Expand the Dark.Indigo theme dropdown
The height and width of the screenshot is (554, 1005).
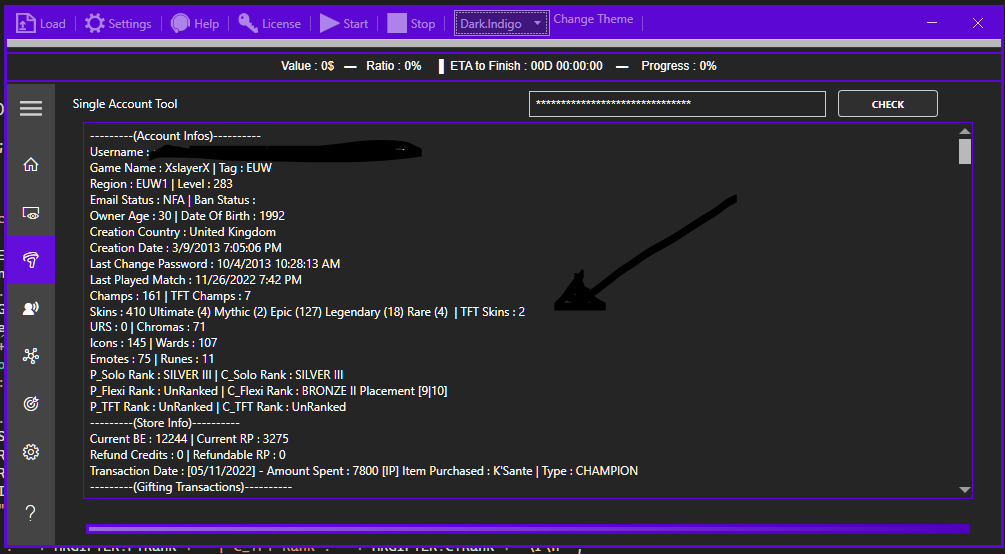tap(501, 24)
